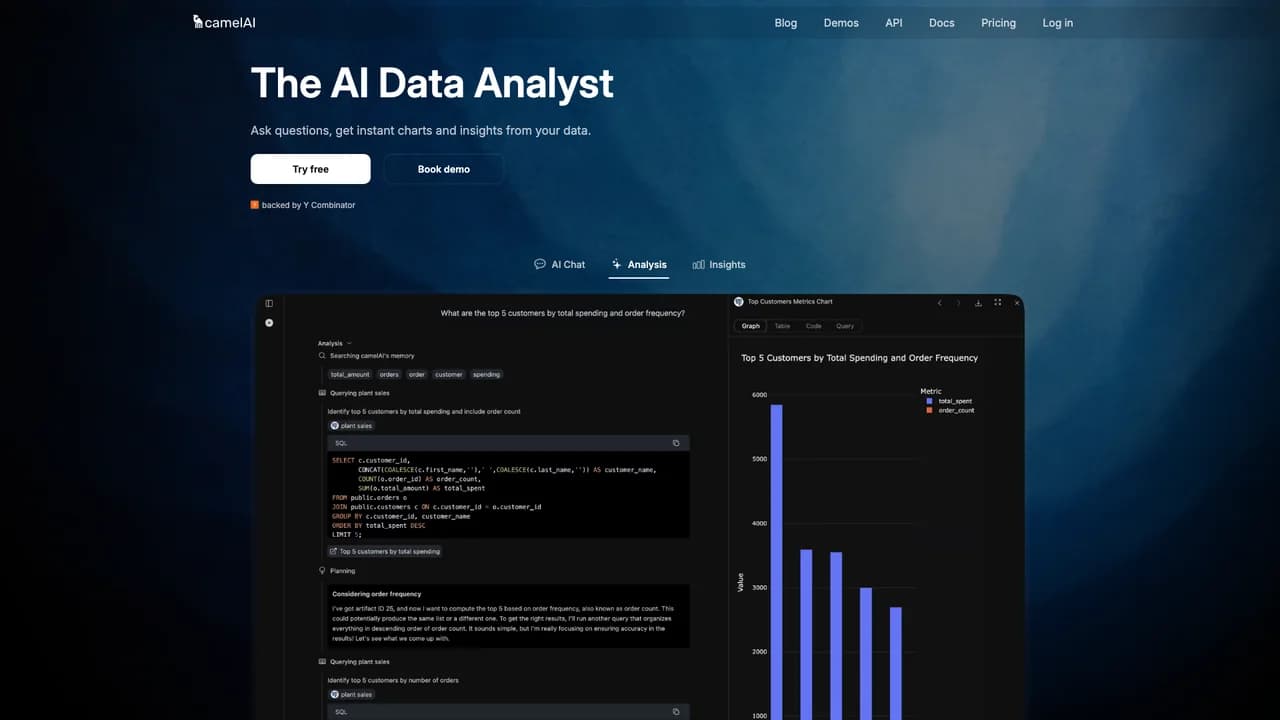
Task: Click Log in link
Action: (x=1058, y=23)
